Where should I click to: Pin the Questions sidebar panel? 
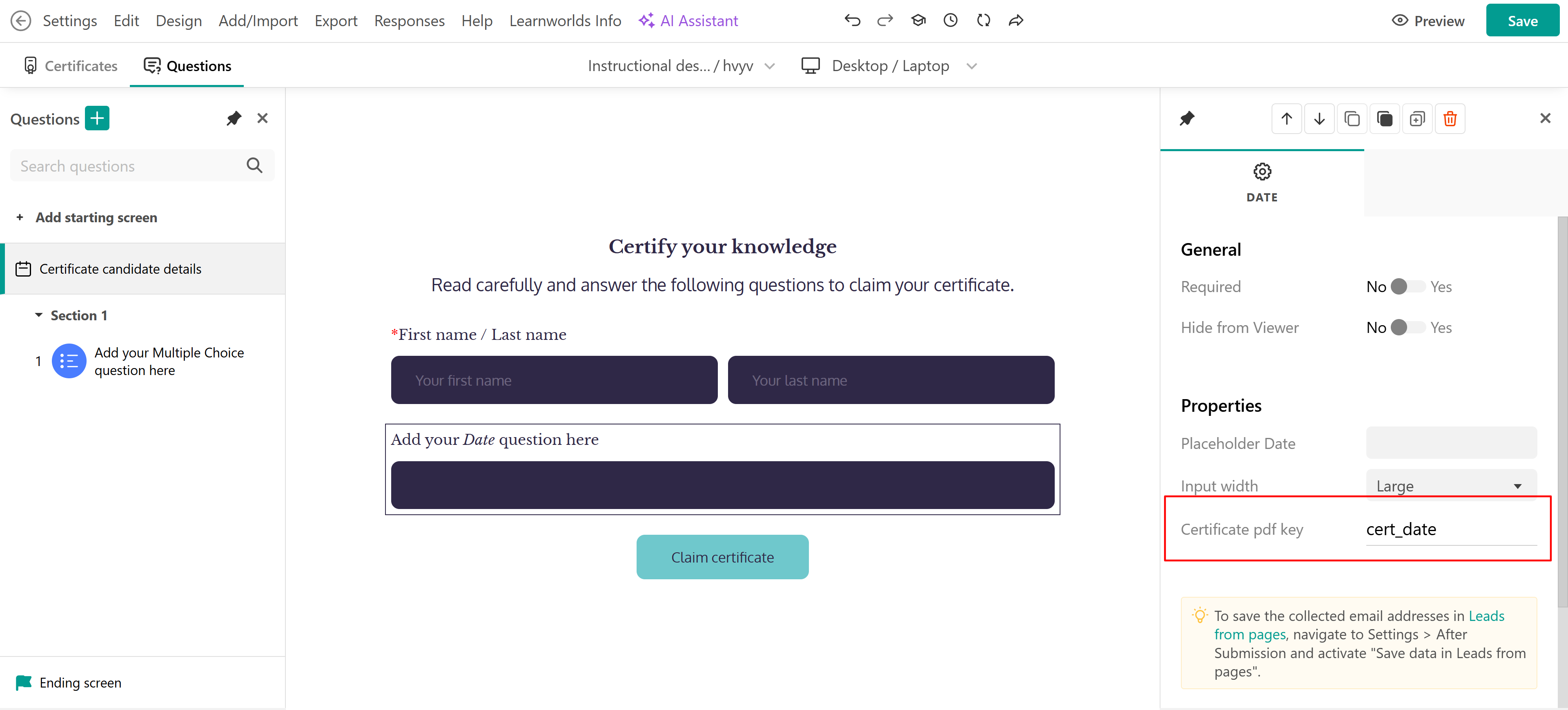coord(233,118)
